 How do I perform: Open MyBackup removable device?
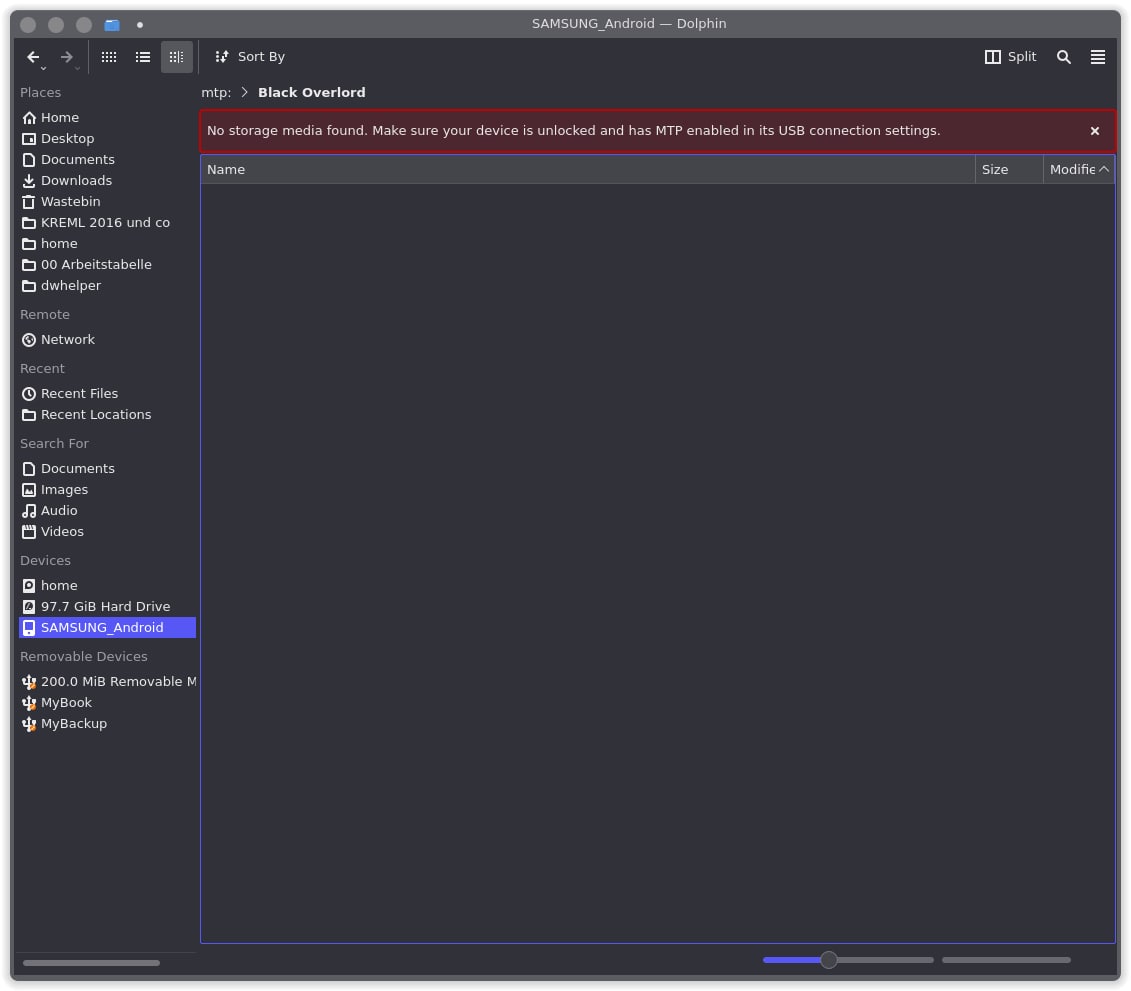pyautogui.click(x=107, y=723)
